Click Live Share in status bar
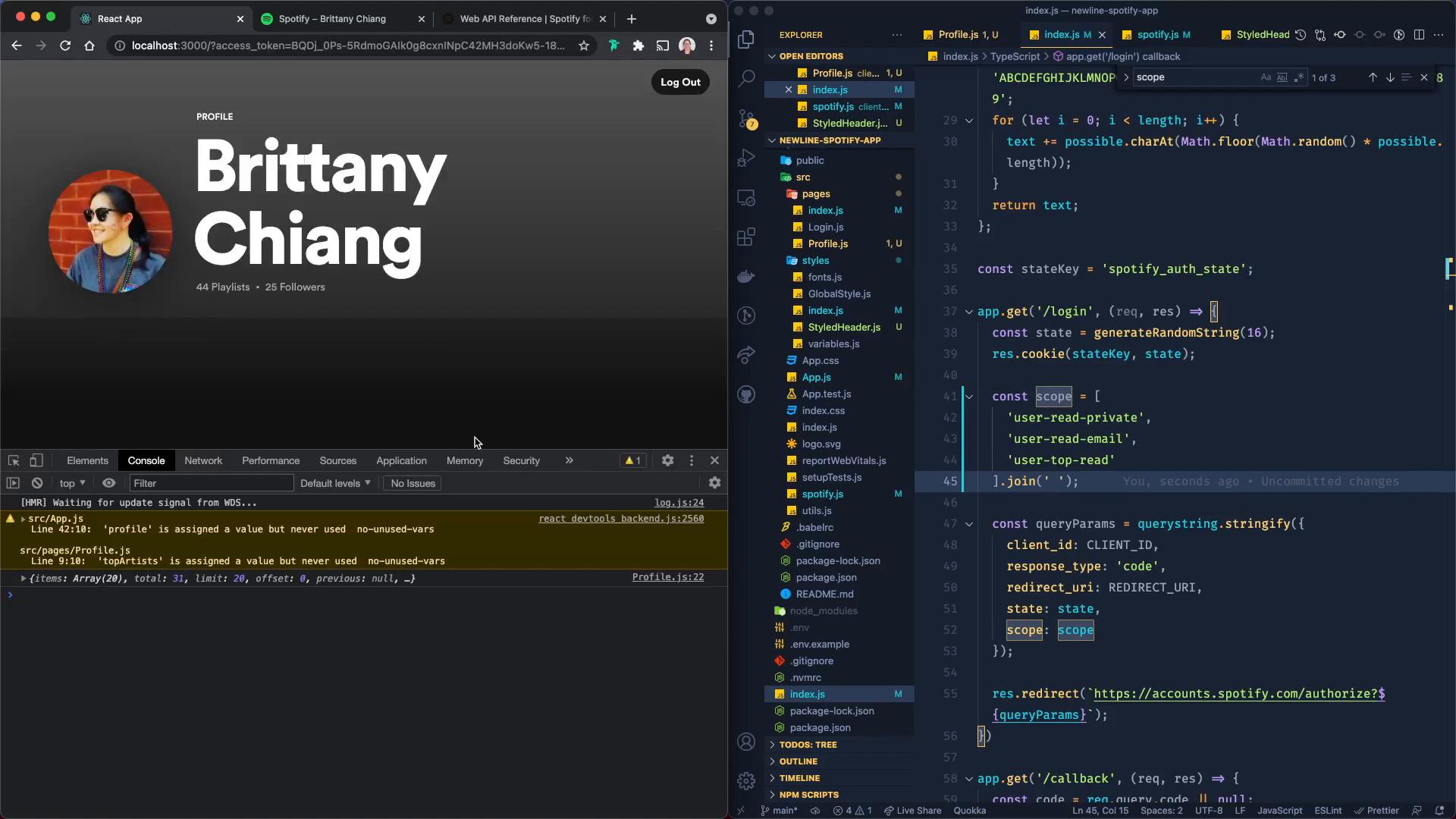The width and height of the screenshot is (1456, 819). pyautogui.click(x=912, y=811)
